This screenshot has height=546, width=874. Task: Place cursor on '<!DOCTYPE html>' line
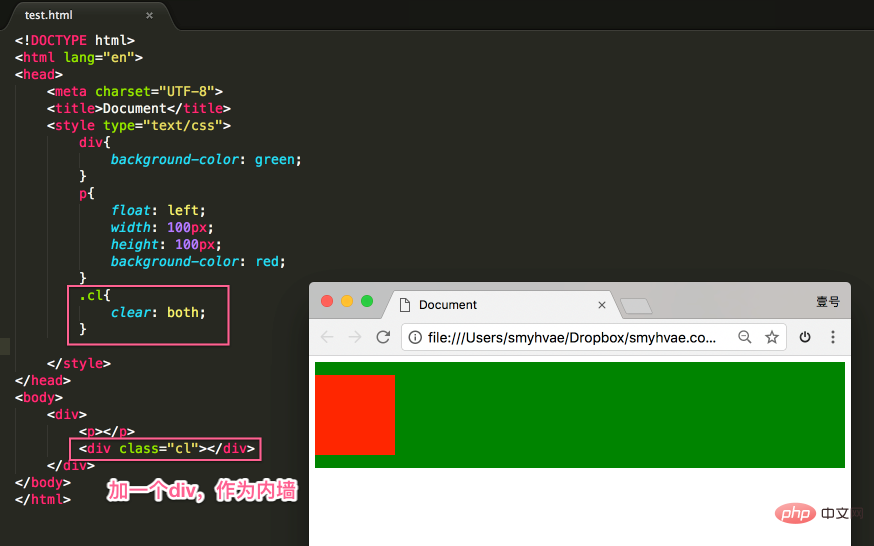(75, 41)
